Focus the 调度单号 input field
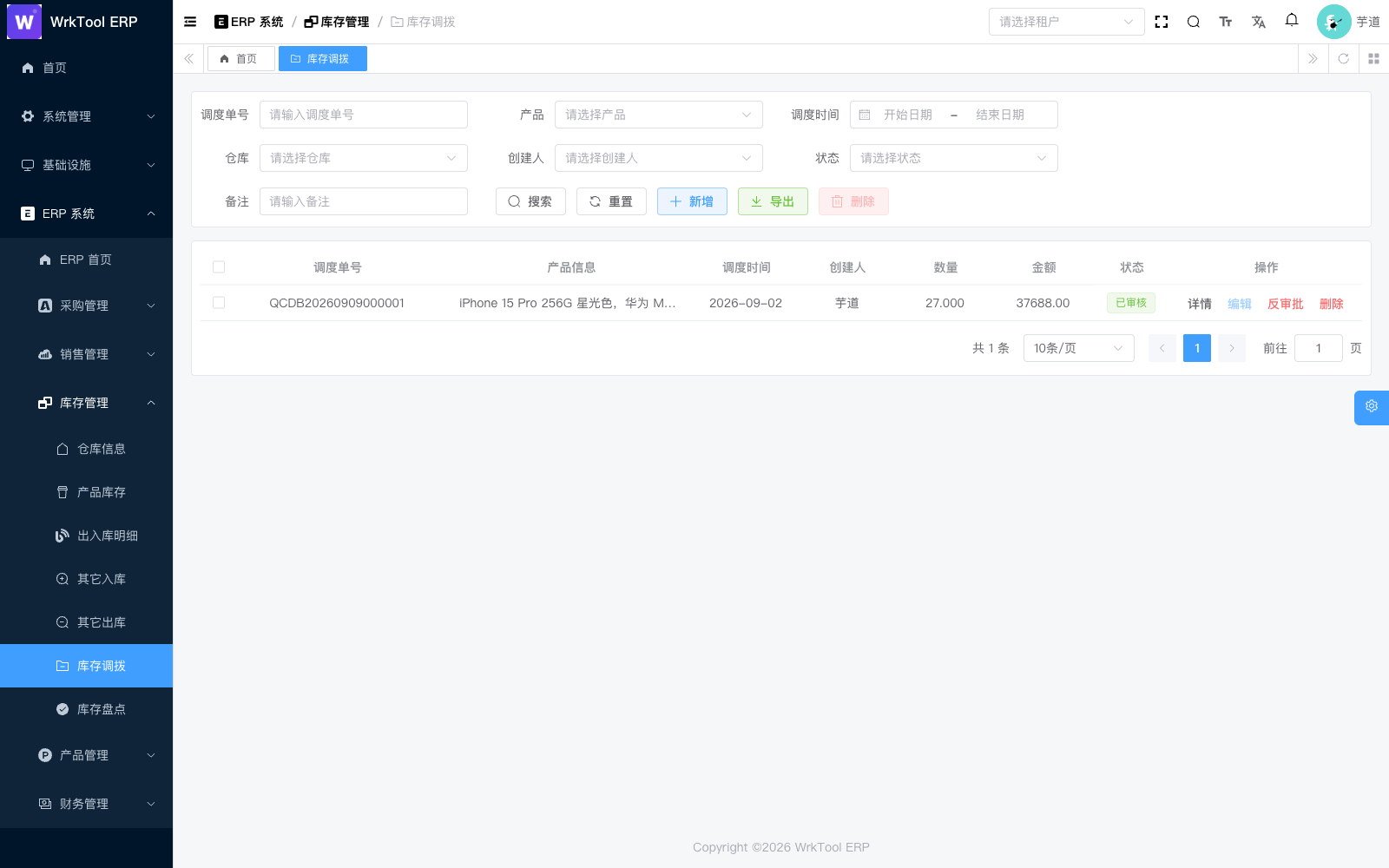The height and width of the screenshot is (868, 1389). click(x=363, y=115)
